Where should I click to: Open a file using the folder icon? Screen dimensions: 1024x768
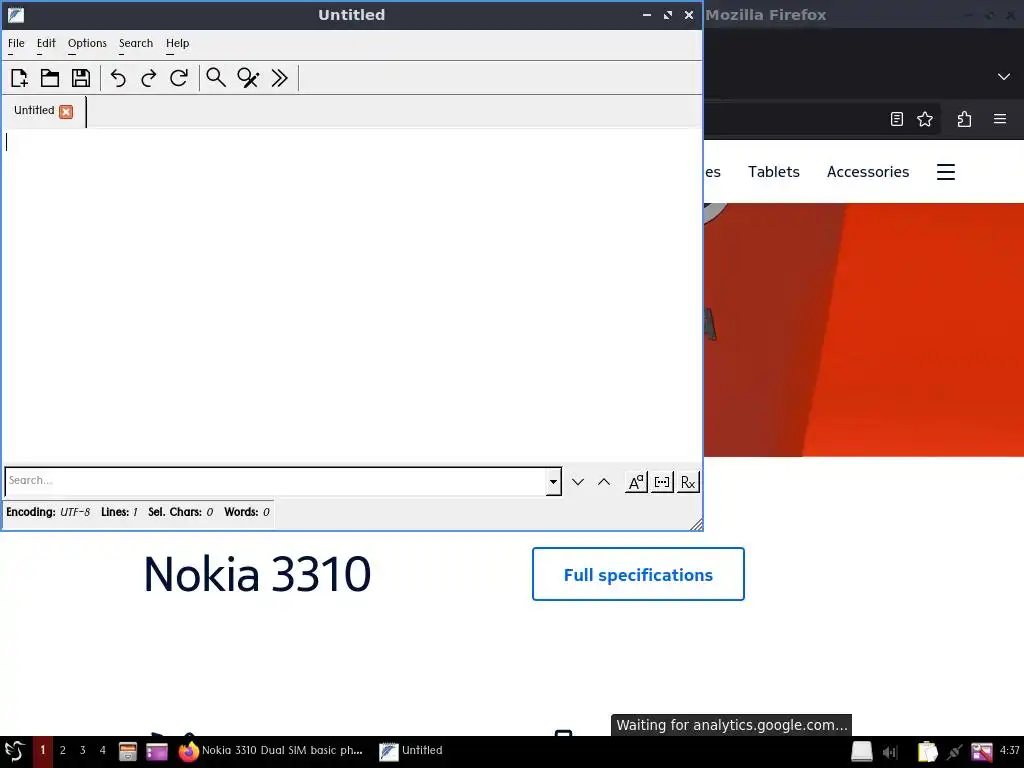click(x=50, y=78)
